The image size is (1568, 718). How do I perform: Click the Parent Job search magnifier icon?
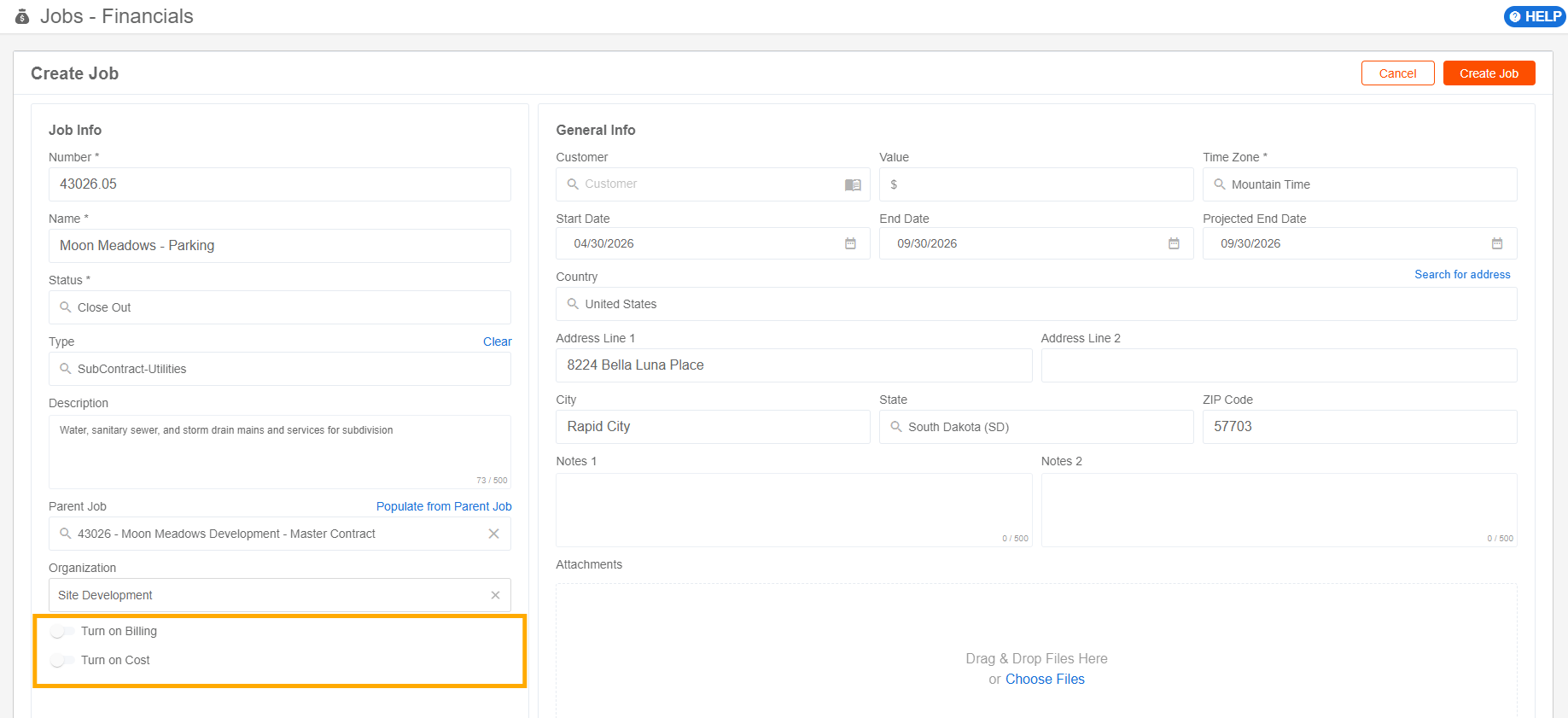pos(65,534)
